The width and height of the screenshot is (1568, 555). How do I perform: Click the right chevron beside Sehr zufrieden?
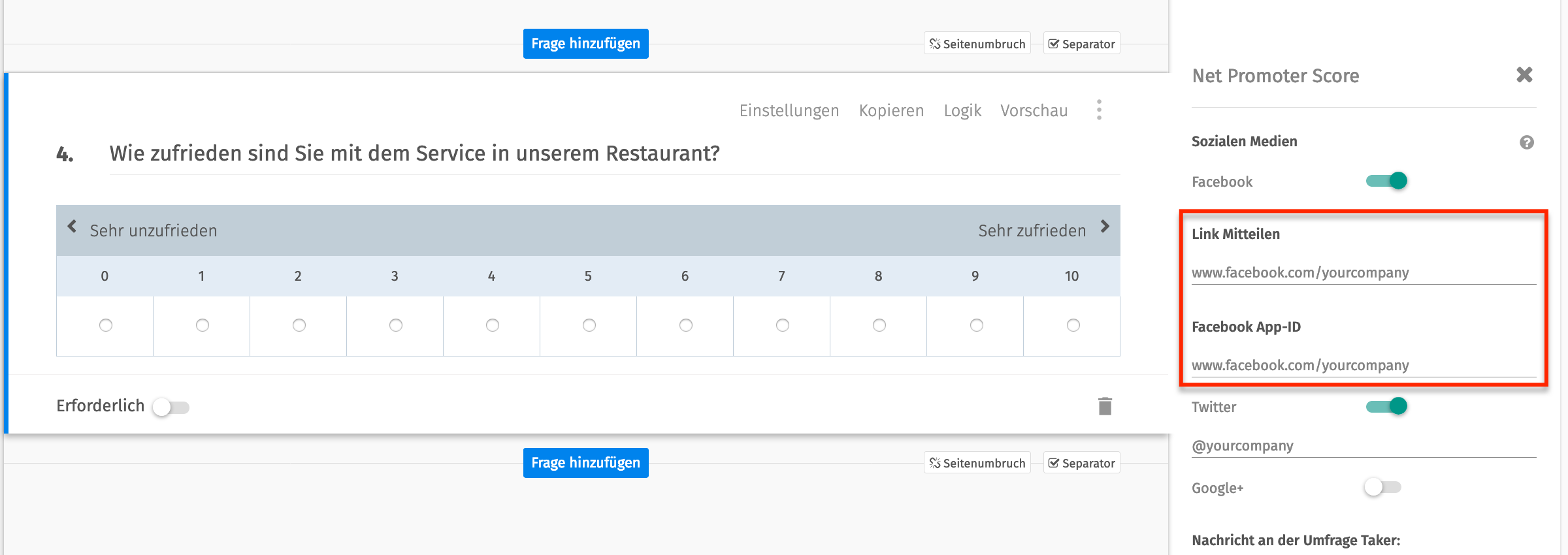[1105, 227]
